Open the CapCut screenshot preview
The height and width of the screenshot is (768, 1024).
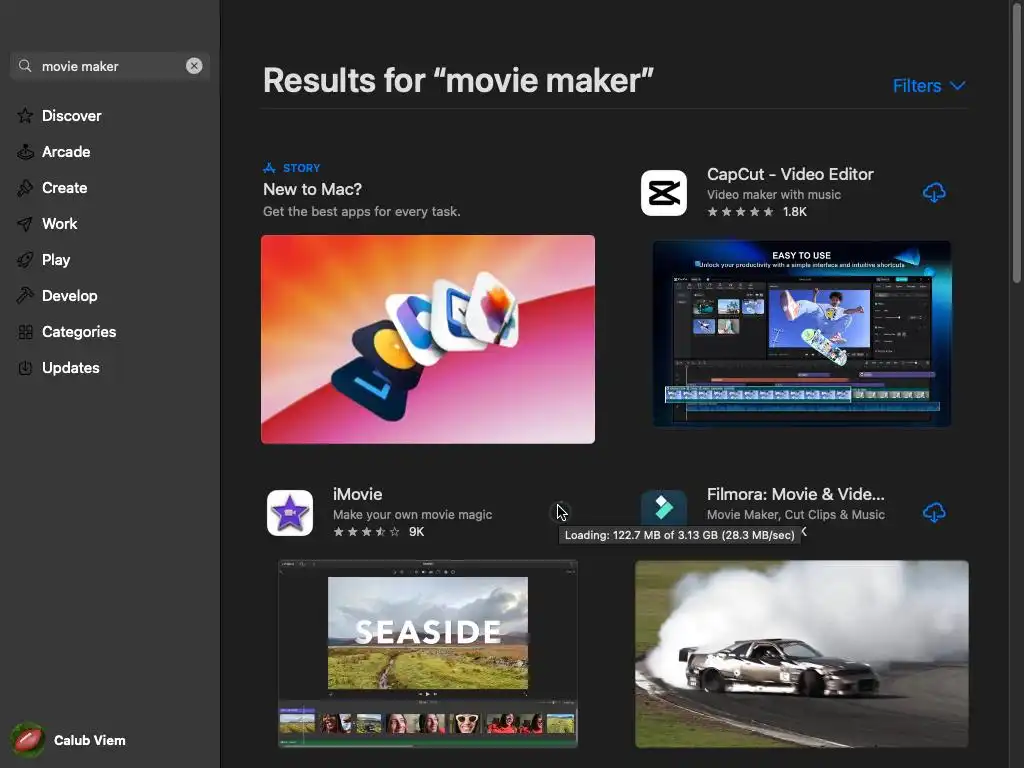point(802,334)
